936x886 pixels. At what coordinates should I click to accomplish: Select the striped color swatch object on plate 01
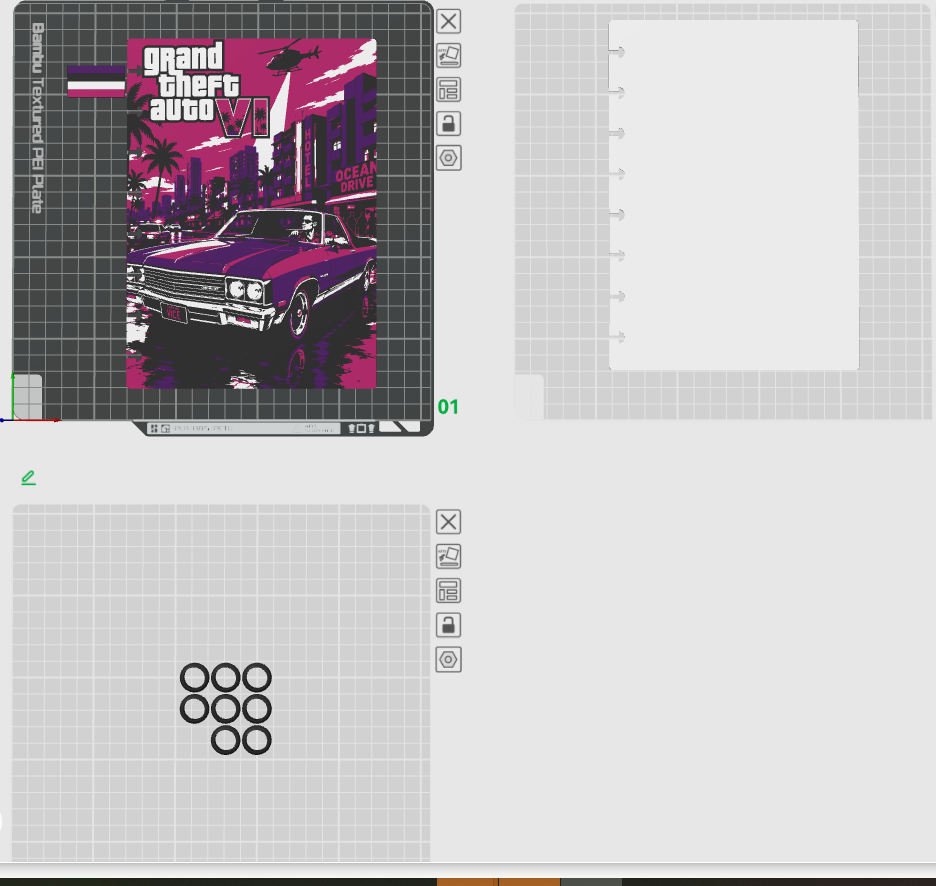click(x=96, y=81)
